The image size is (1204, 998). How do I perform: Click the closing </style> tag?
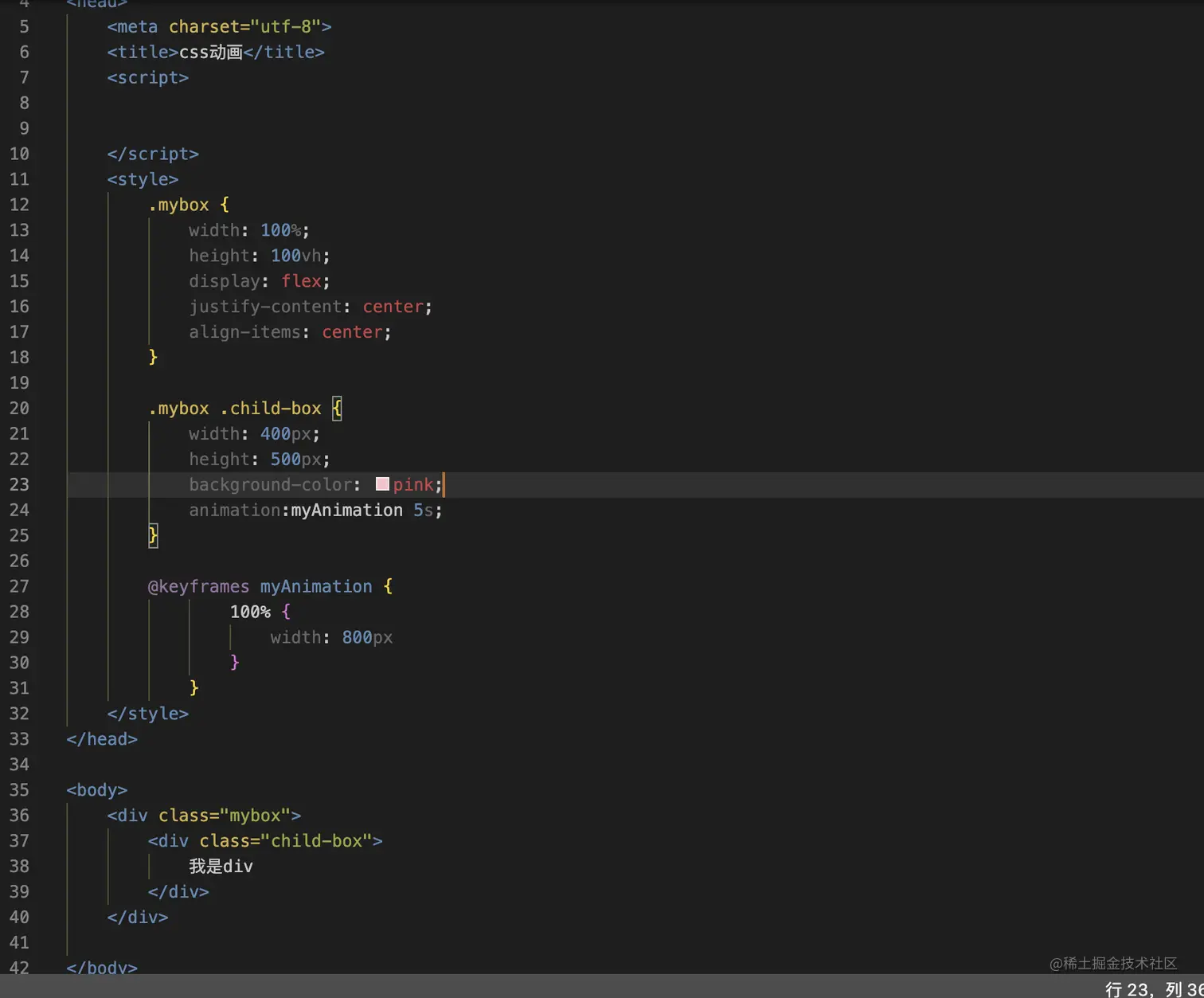click(148, 714)
